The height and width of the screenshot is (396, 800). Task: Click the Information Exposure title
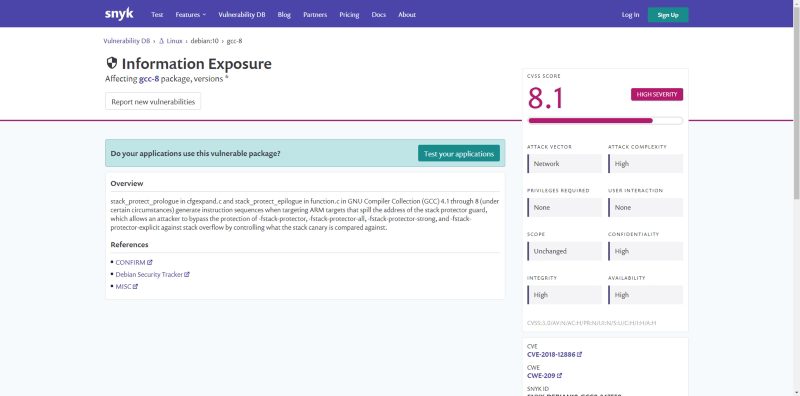pos(196,64)
